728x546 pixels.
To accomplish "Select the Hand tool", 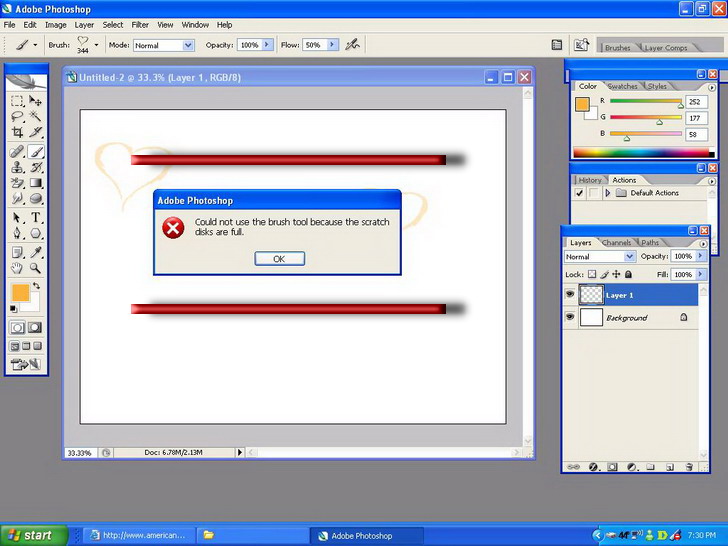I will [18, 268].
